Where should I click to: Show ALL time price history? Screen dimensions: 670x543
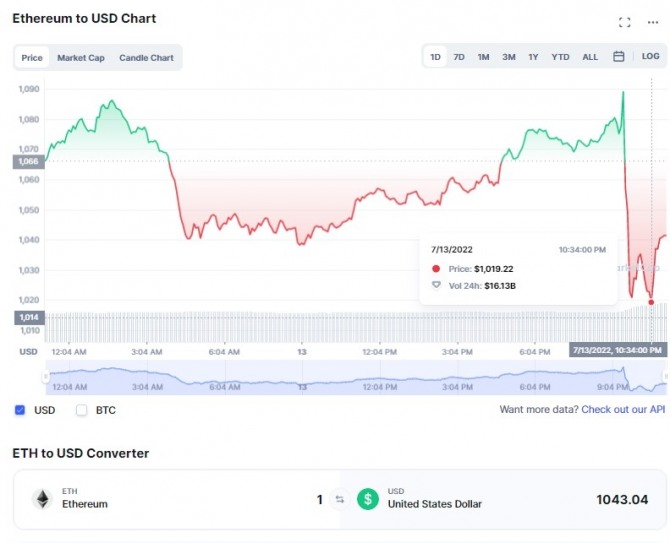pyautogui.click(x=590, y=57)
